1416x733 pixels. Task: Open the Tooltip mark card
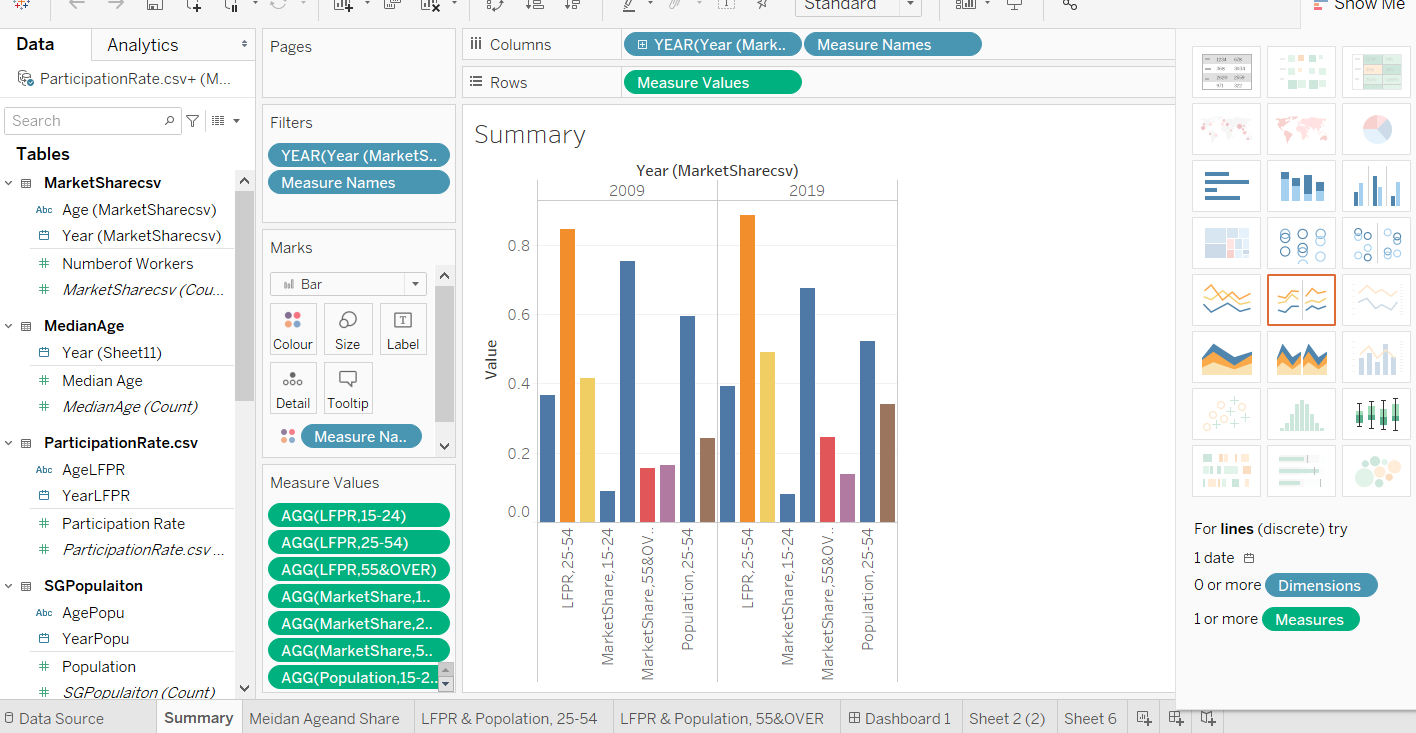(x=348, y=388)
